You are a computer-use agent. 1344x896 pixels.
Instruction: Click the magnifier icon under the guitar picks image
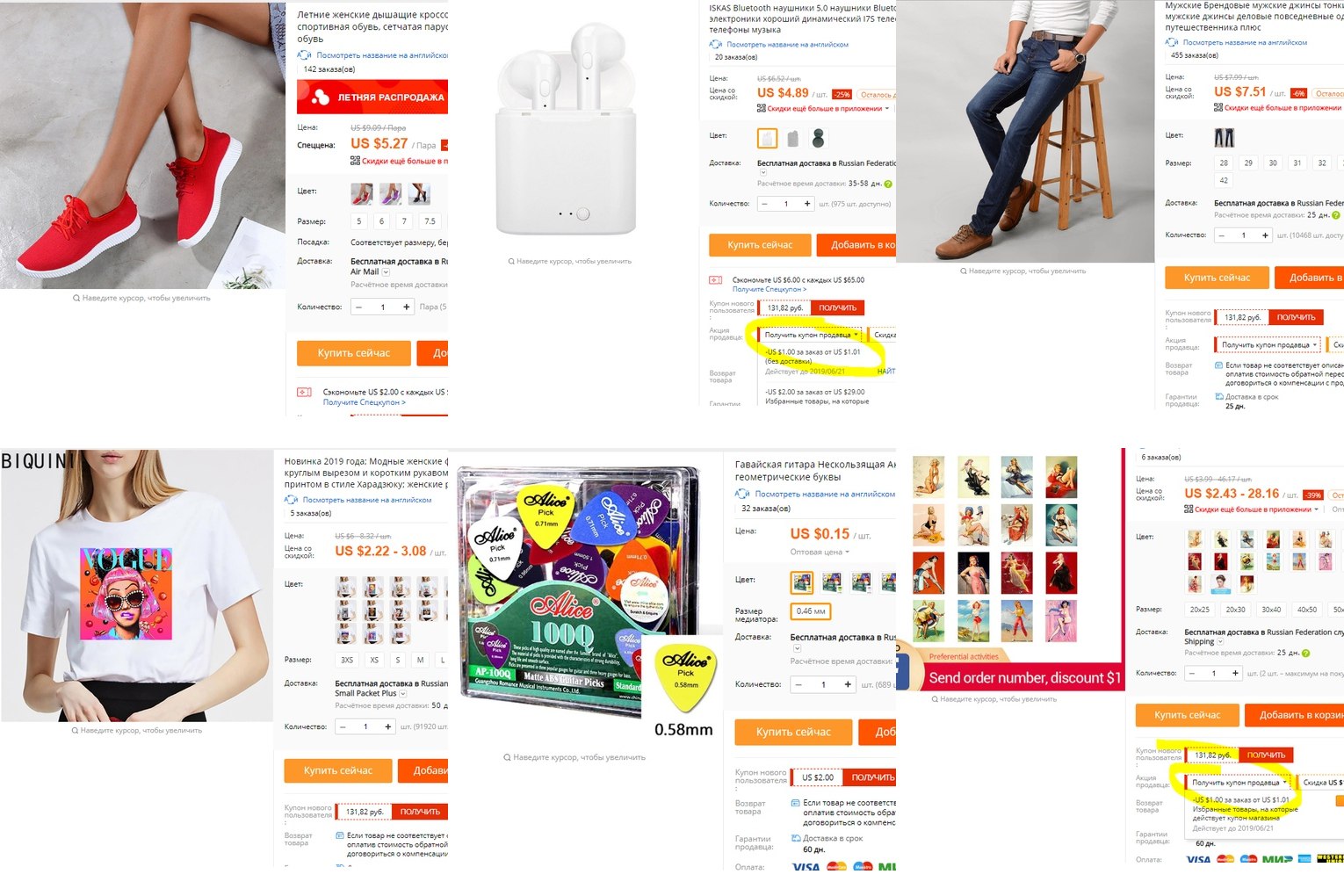pos(507,757)
